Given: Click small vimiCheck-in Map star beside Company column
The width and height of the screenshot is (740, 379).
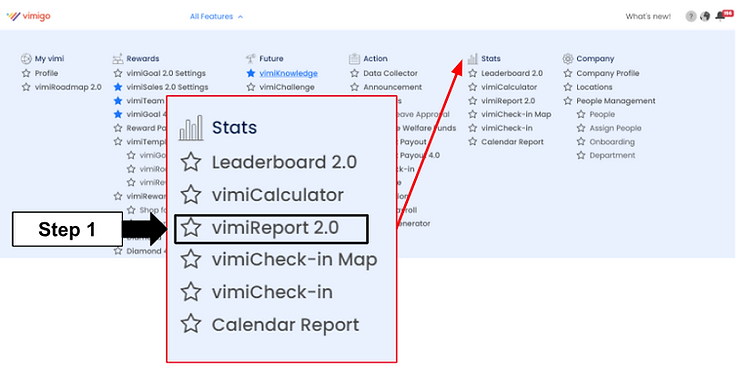Looking at the screenshot, I should [x=473, y=114].
